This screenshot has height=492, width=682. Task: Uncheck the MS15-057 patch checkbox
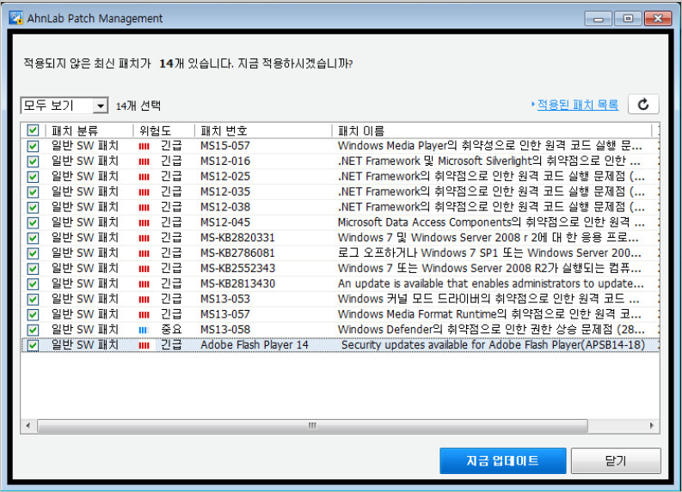(x=33, y=146)
